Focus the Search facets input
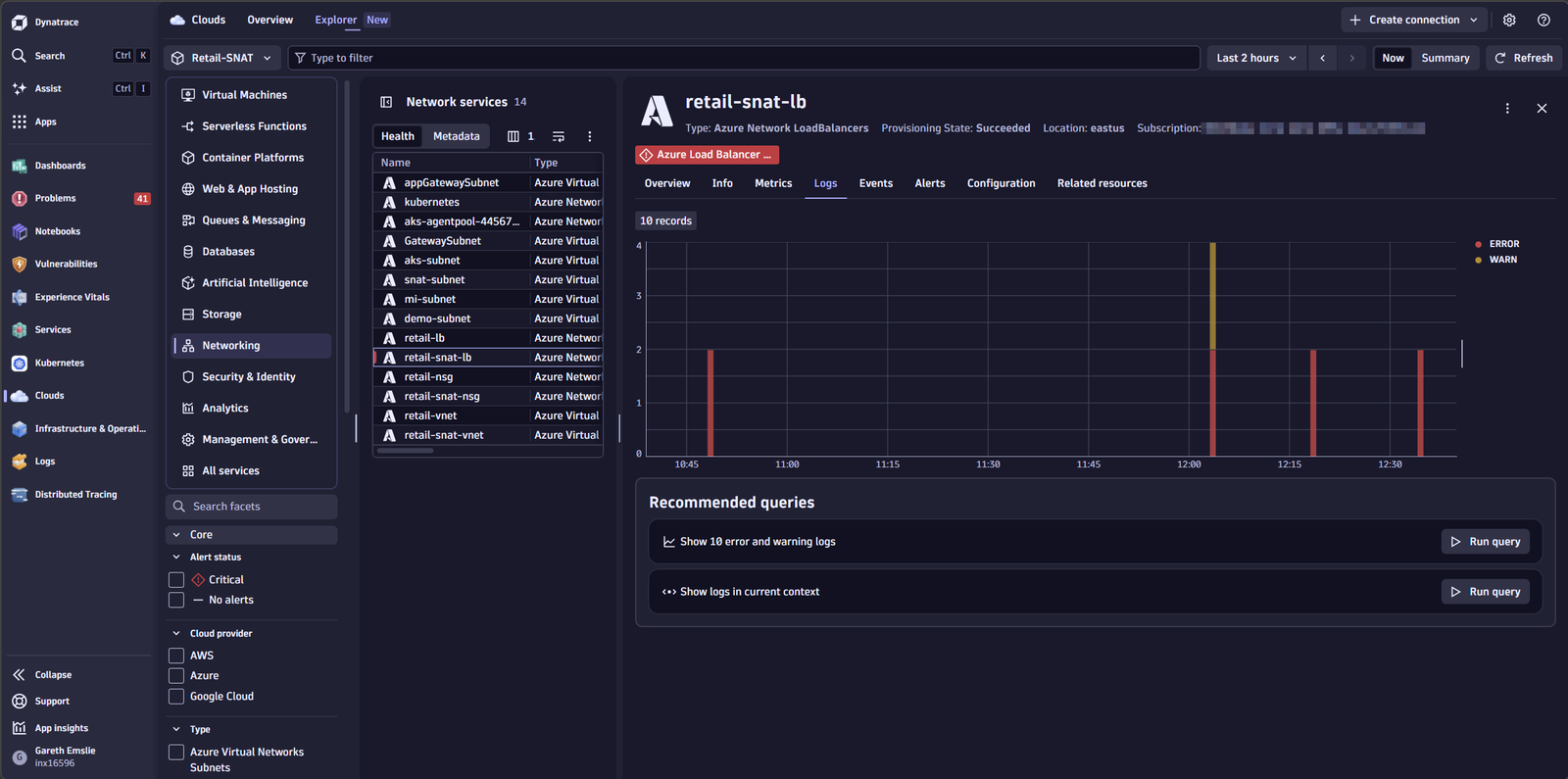The width and height of the screenshot is (1568, 779). pyautogui.click(x=252, y=507)
